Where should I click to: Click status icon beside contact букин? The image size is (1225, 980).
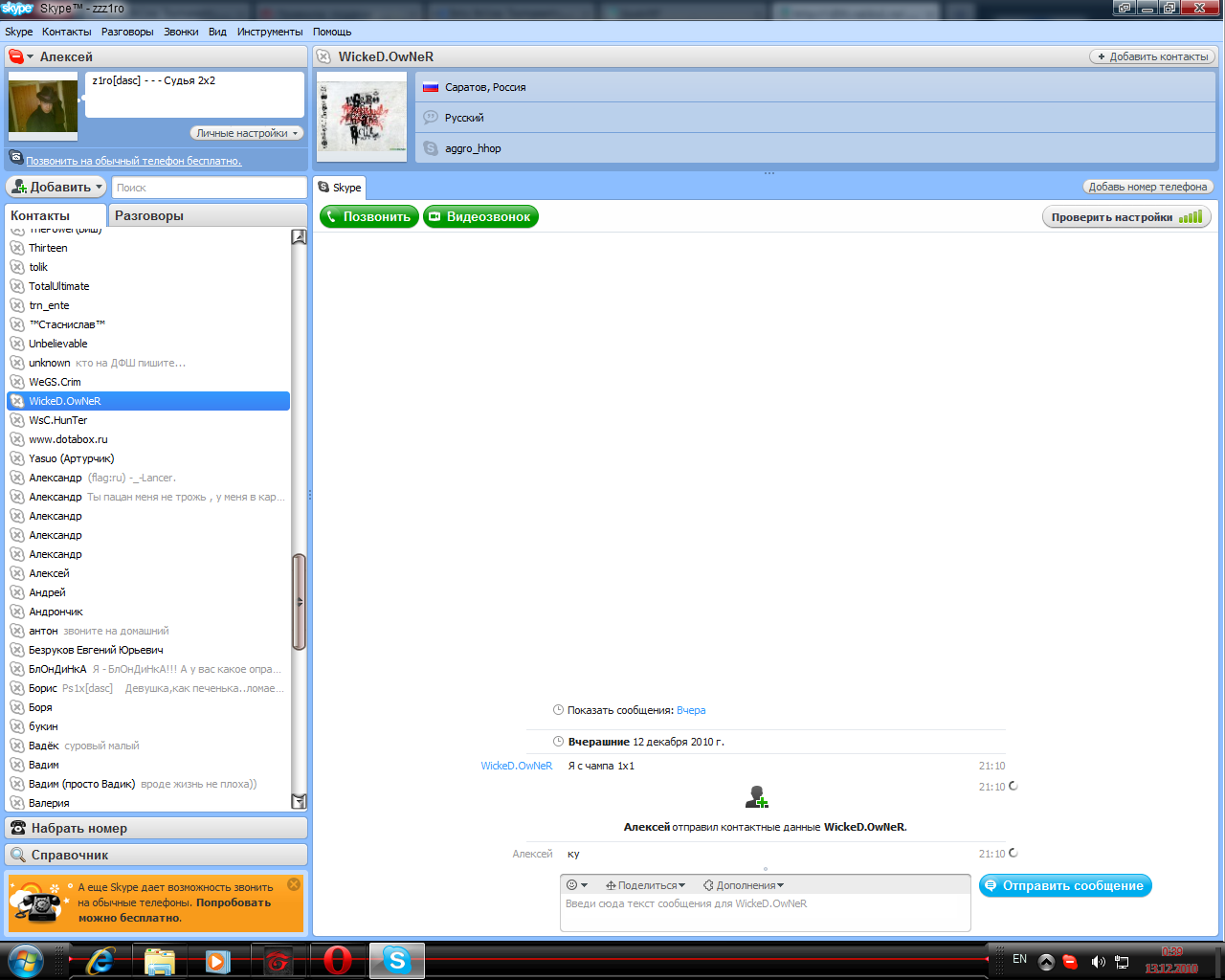click(17, 726)
